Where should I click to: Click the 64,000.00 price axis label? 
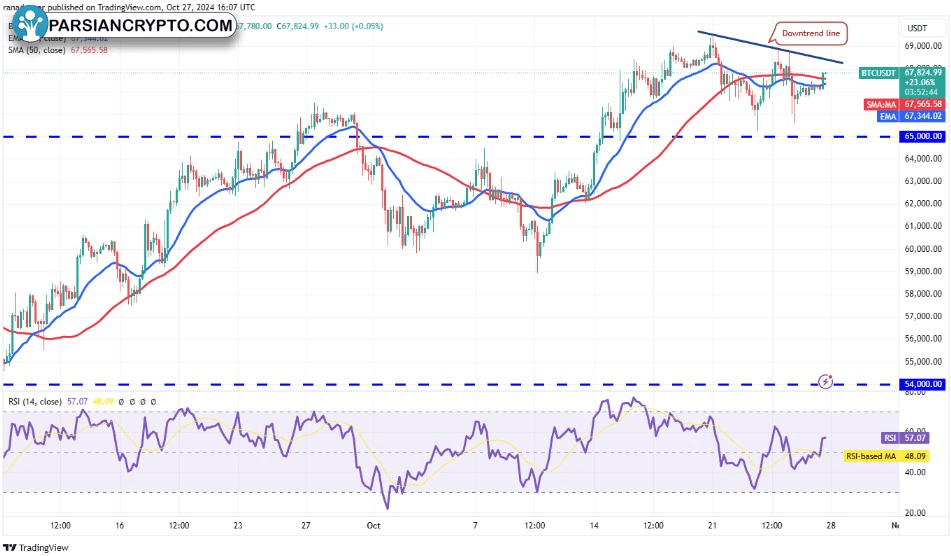coord(923,159)
